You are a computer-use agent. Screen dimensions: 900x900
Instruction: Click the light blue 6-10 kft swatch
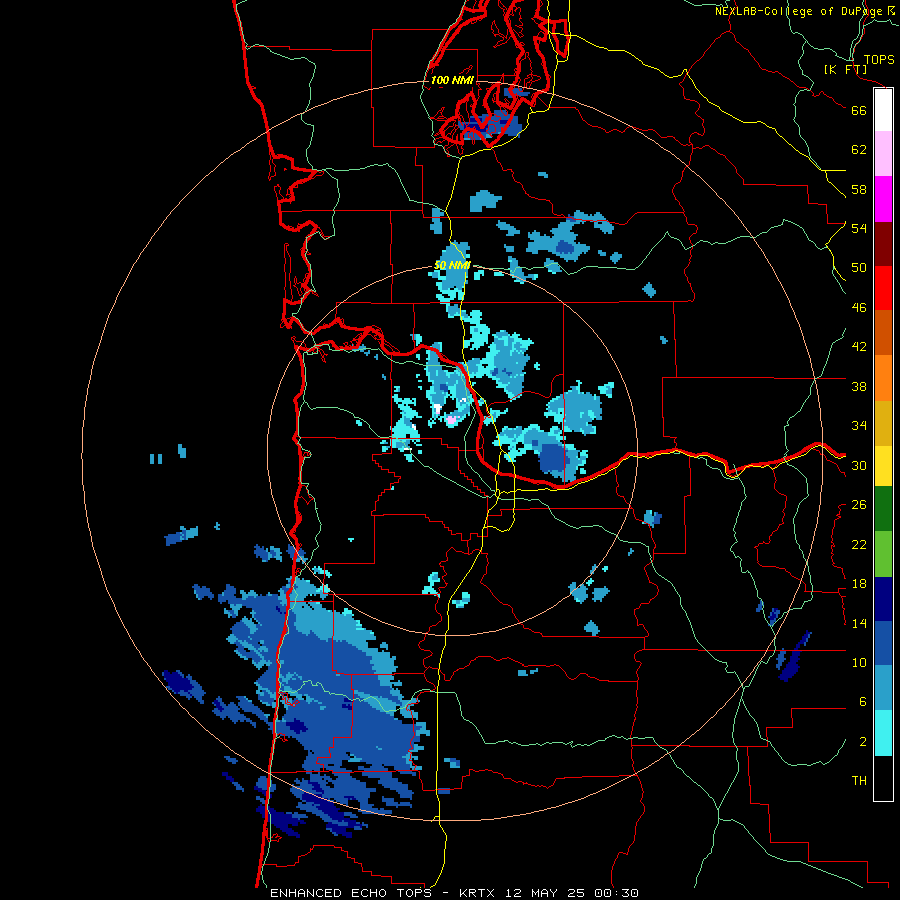point(883,688)
